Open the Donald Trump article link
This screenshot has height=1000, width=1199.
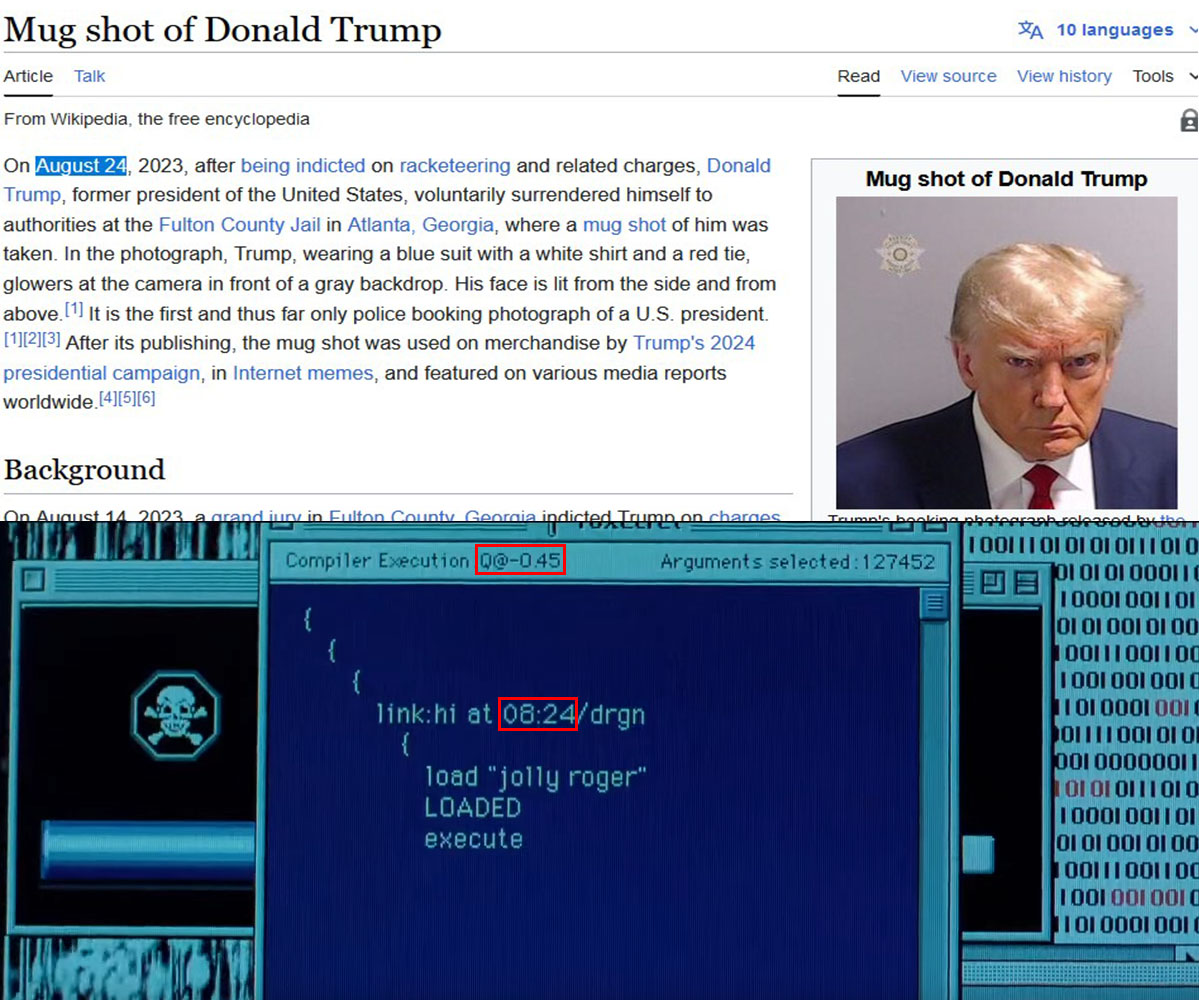click(x=738, y=166)
